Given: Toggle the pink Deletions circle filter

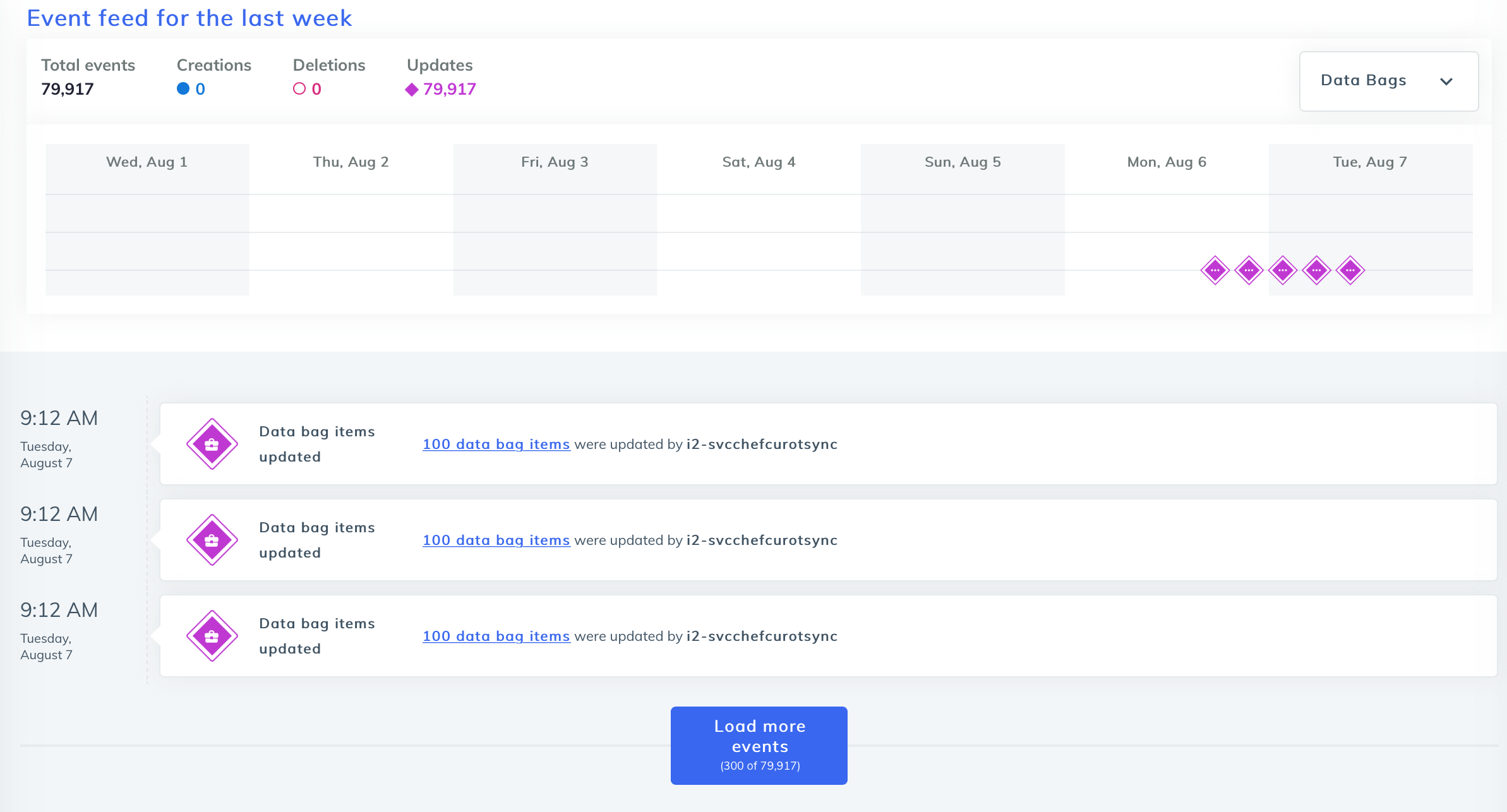Looking at the screenshot, I should (x=301, y=89).
